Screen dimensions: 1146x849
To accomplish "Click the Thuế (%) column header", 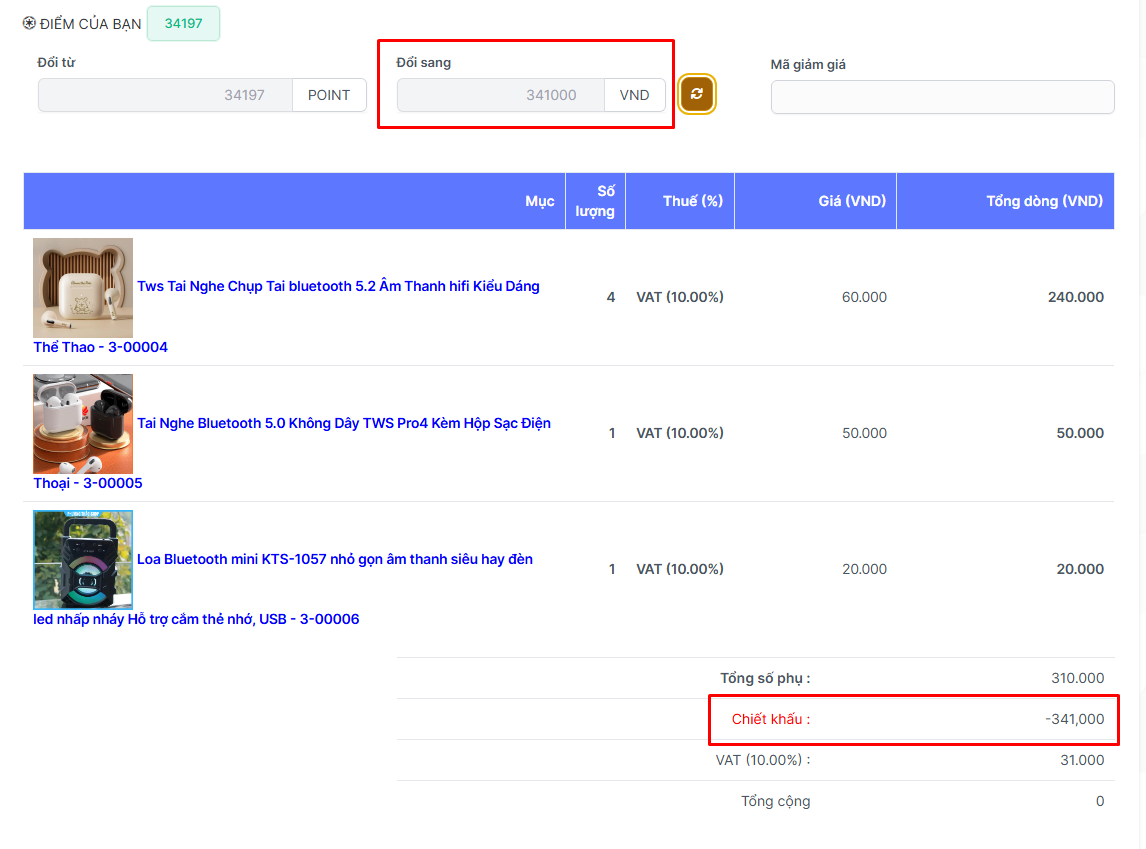I will [x=692, y=201].
